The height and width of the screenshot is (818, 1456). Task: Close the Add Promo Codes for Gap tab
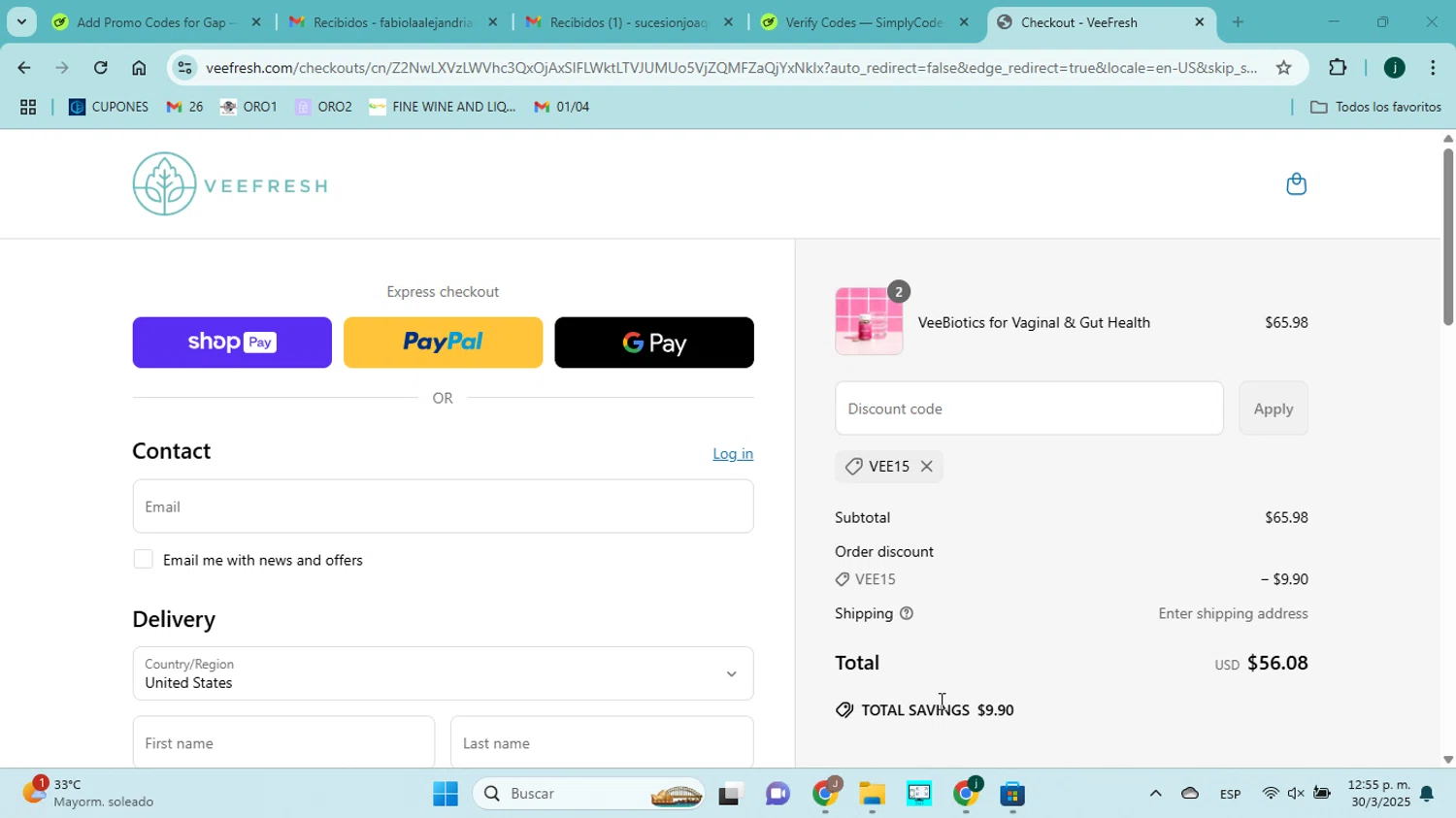255,21
